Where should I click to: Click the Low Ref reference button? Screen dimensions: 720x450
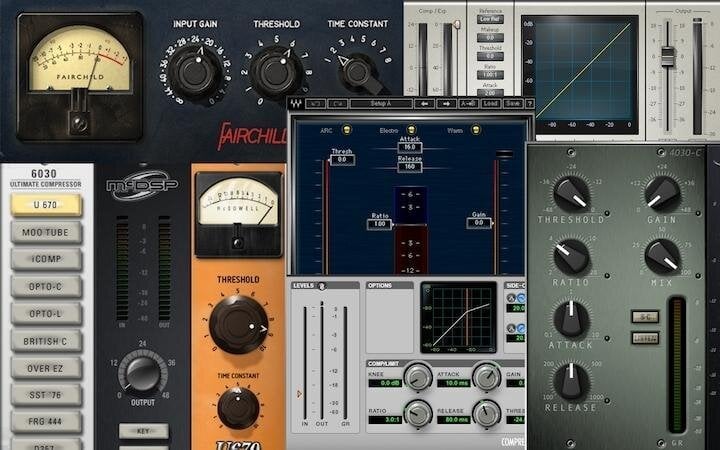490,19
